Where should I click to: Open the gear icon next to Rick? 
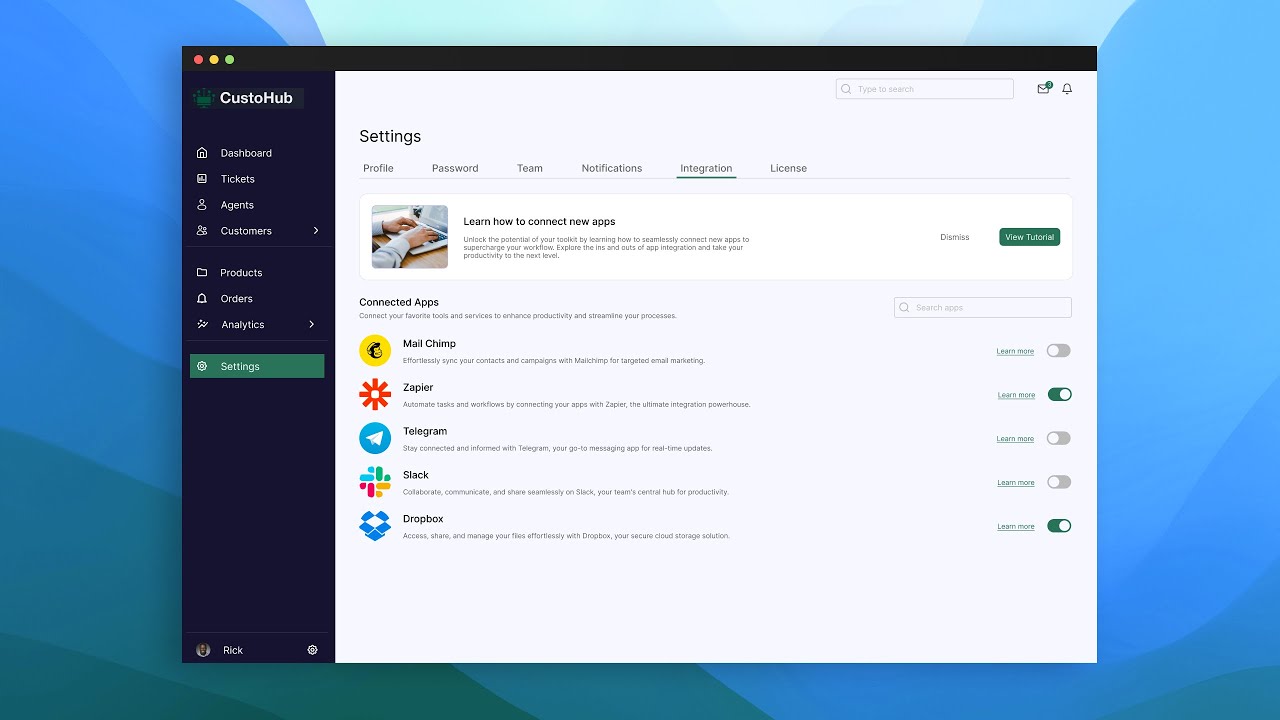point(312,650)
